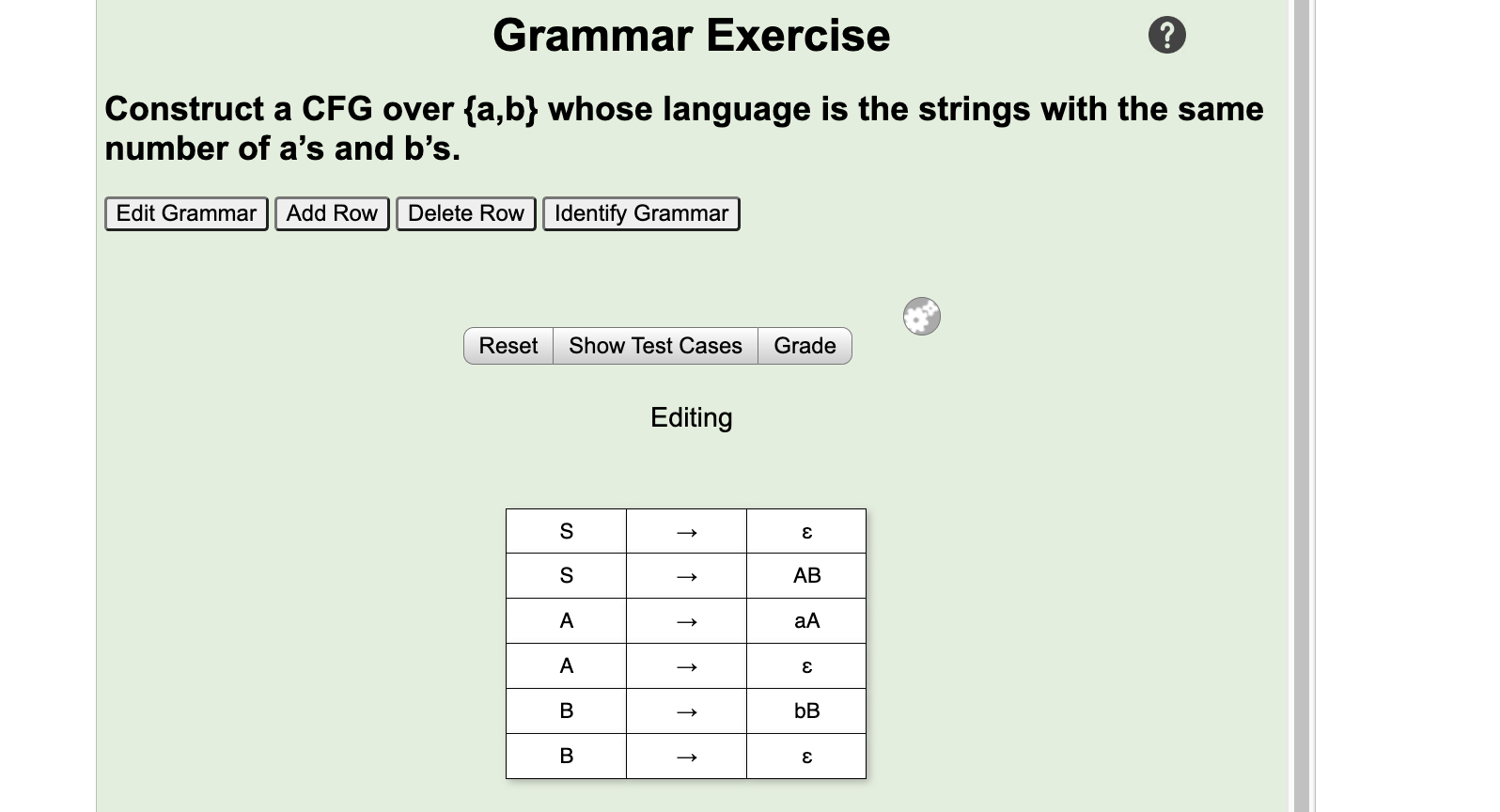Reset the grammar exercise
1500x812 pixels.
(x=508, y=346)
